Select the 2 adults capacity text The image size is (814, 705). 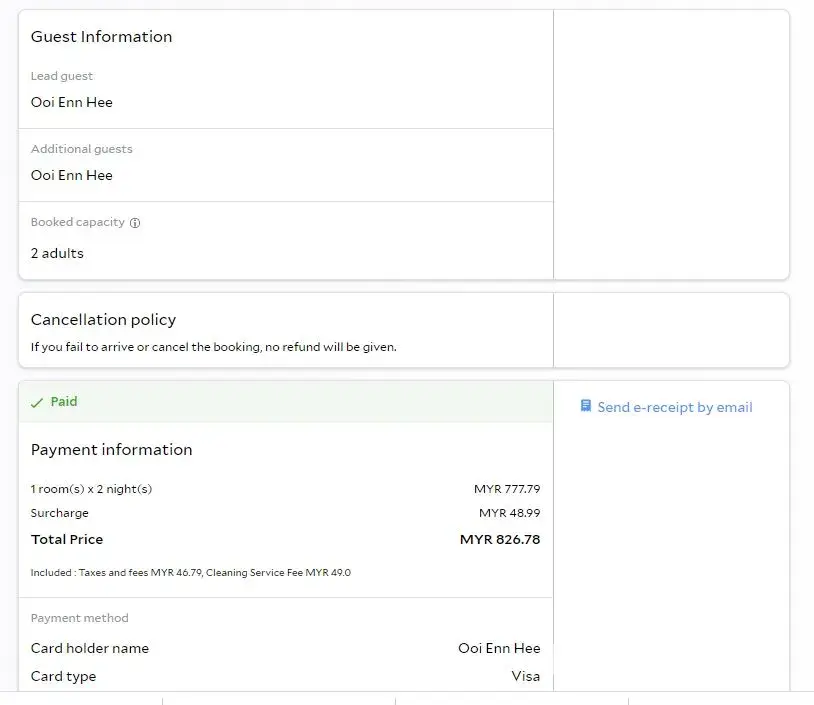(x=57, y=253)
